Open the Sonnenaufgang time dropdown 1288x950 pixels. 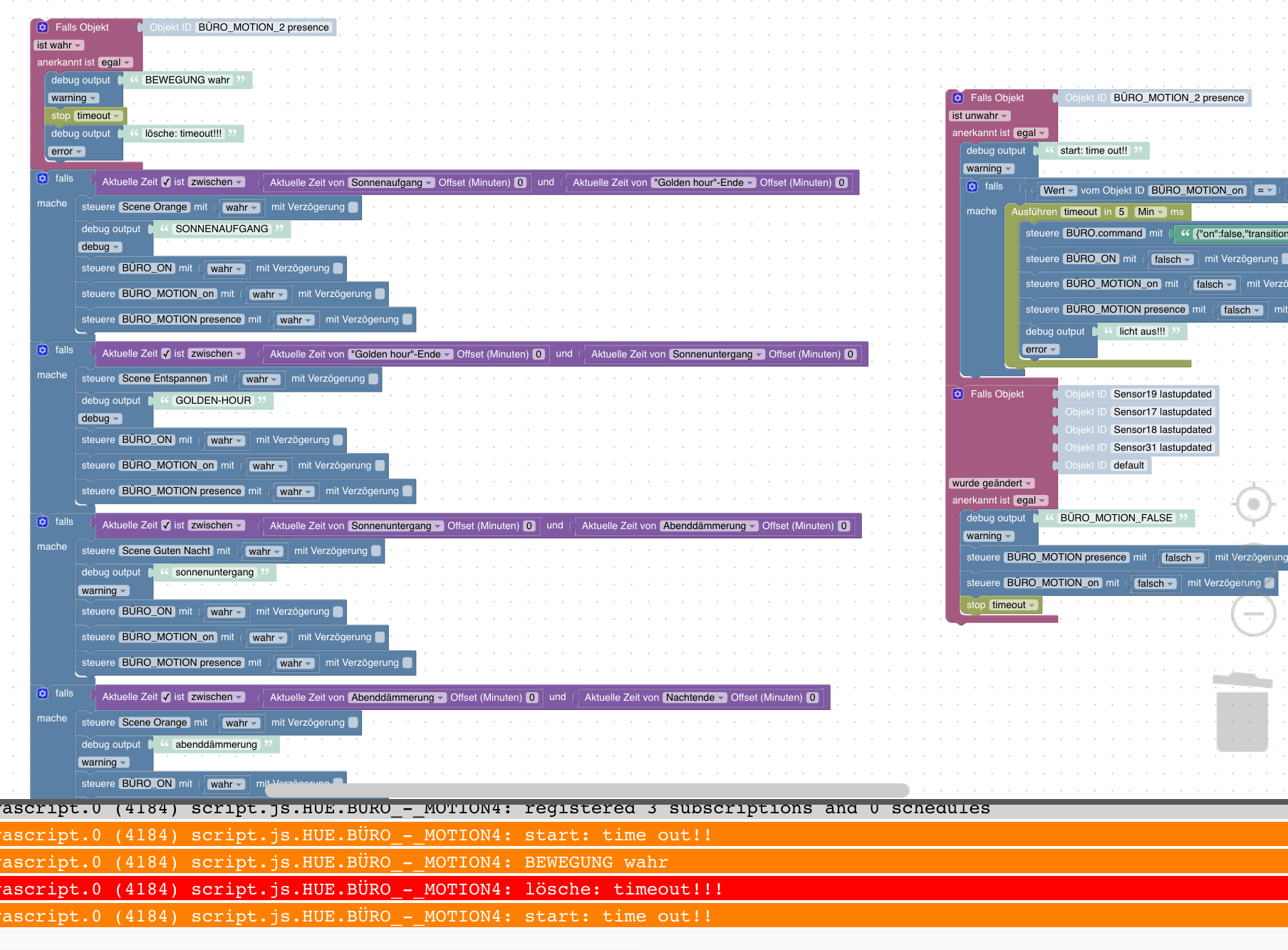tap(392, 182)
